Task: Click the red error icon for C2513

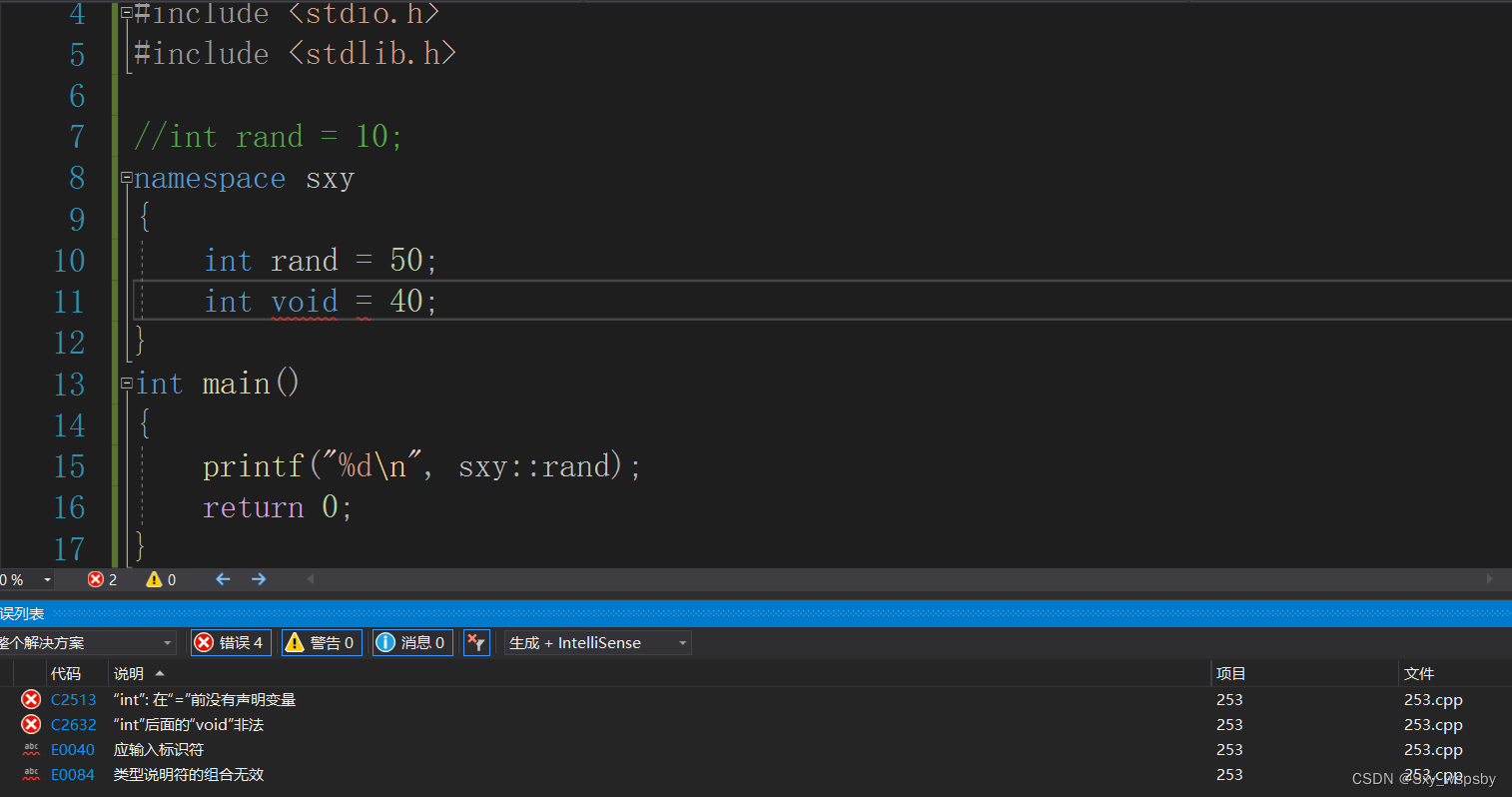Action: [x=31, y=699]
